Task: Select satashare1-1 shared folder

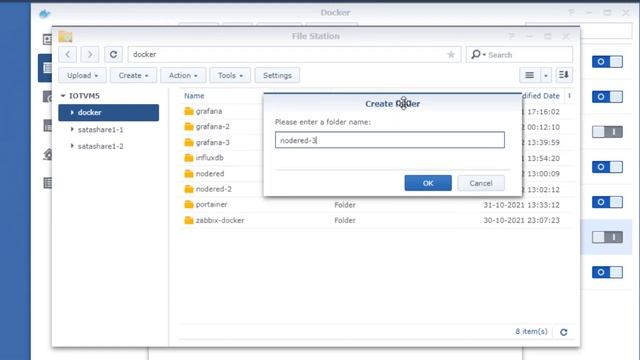Action: [x=100, y=130]
